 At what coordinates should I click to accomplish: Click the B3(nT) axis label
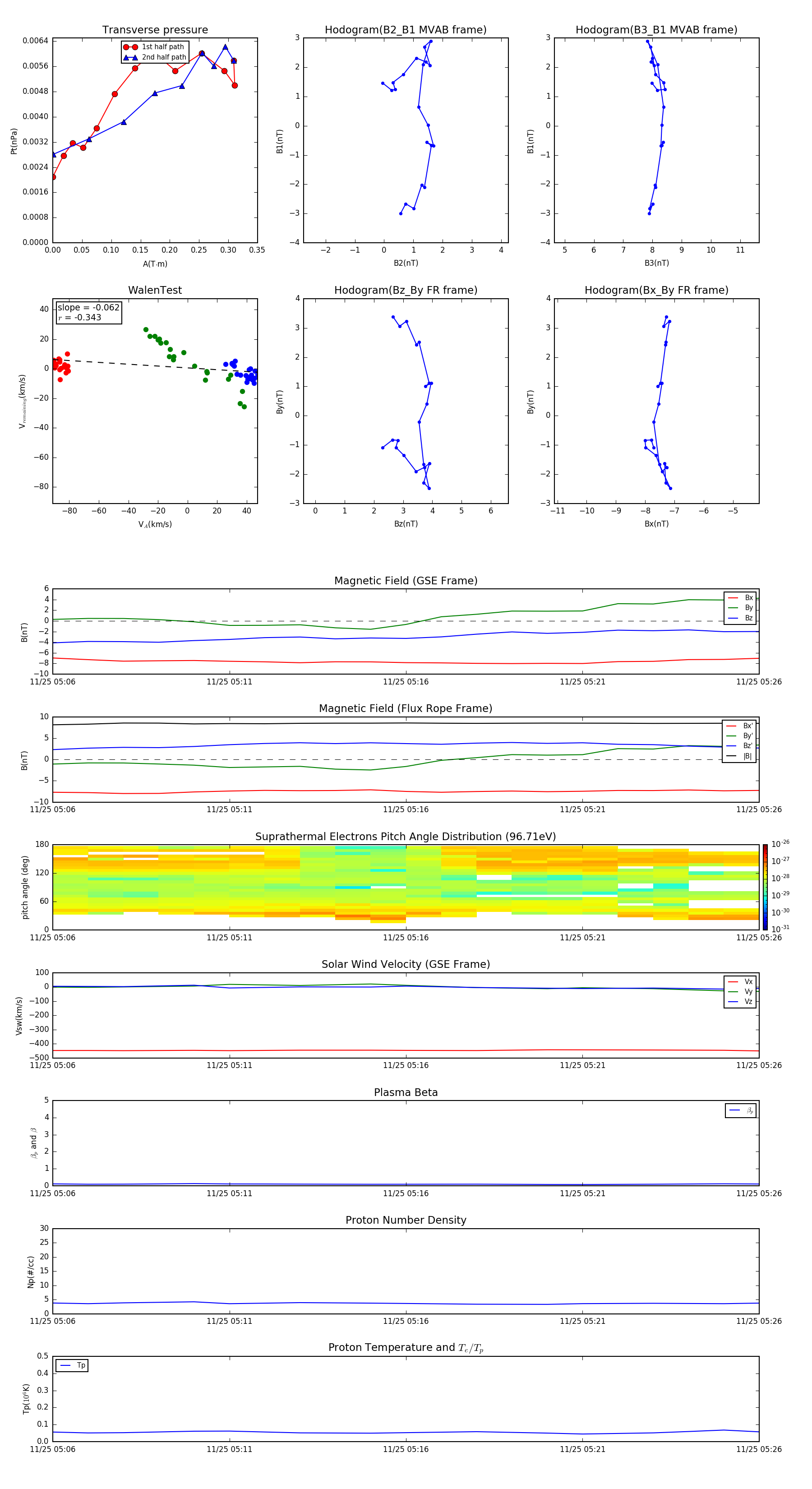656,263
